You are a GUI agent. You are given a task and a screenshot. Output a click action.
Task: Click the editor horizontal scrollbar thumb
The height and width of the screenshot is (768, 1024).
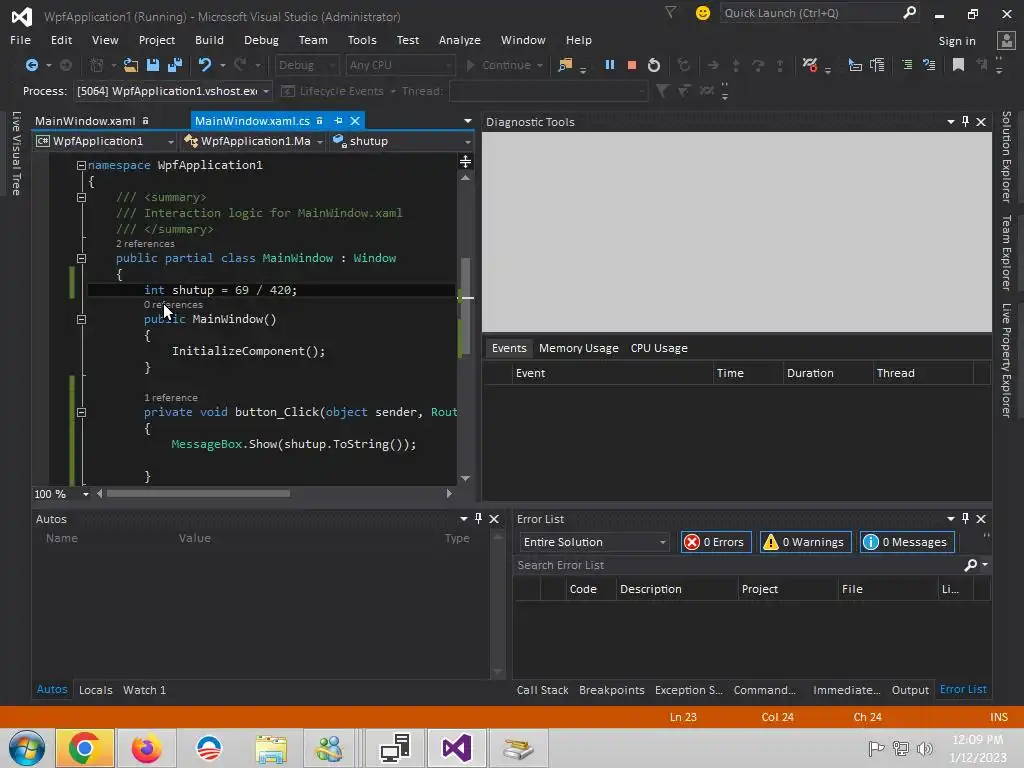point(198,494)
